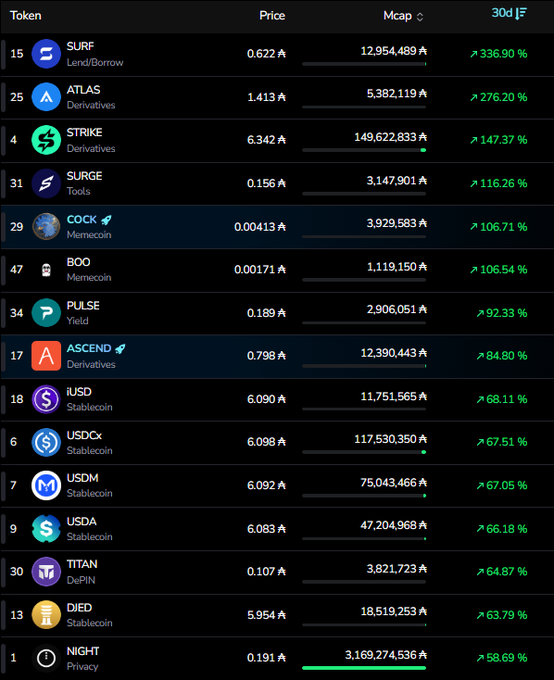Image resolution: width=554 pixels, height=680 pixels.
Task: Click the USDM token logo icon
Action: pyautogui.click(x=46, y=485)
